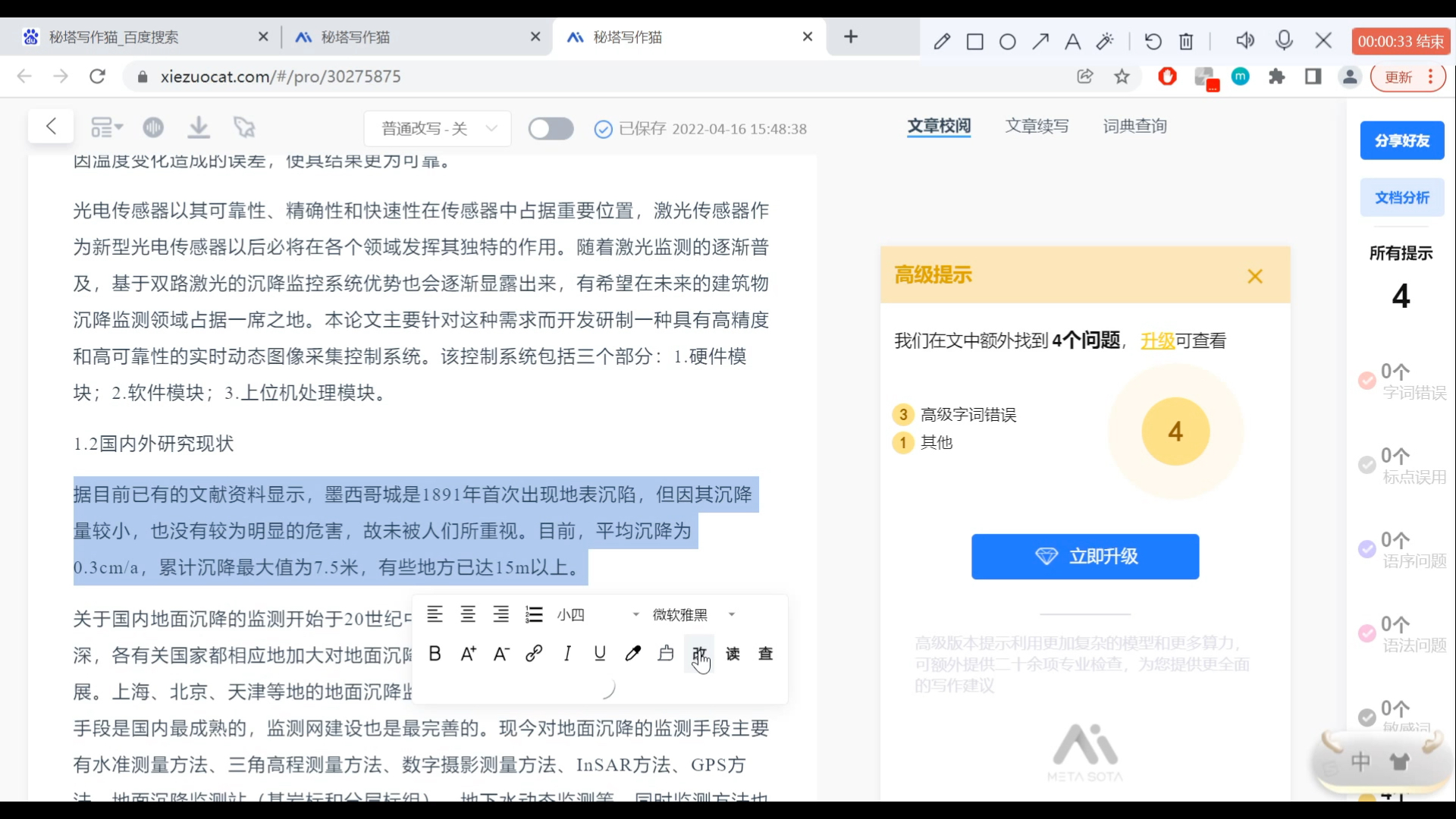The width and height of the screenshot is (1456, 819).
Task: Switch to the 文章校阅 tab
Action: pyautogui.click(x=939, y=126)
